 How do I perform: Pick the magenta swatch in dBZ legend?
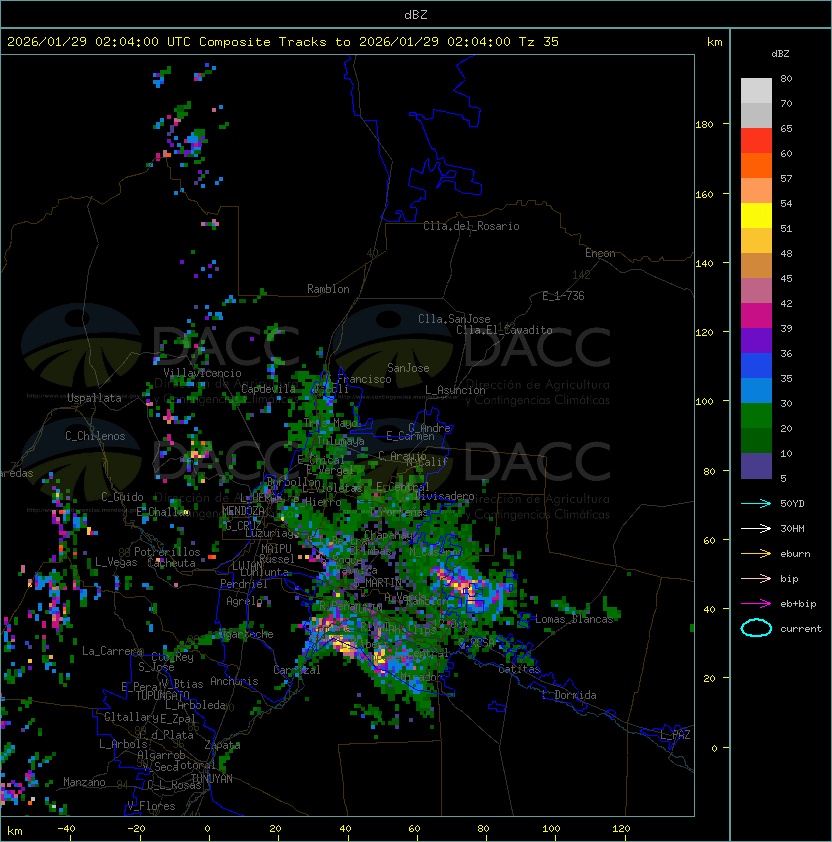pyautogui.click(x=756, y=316)
